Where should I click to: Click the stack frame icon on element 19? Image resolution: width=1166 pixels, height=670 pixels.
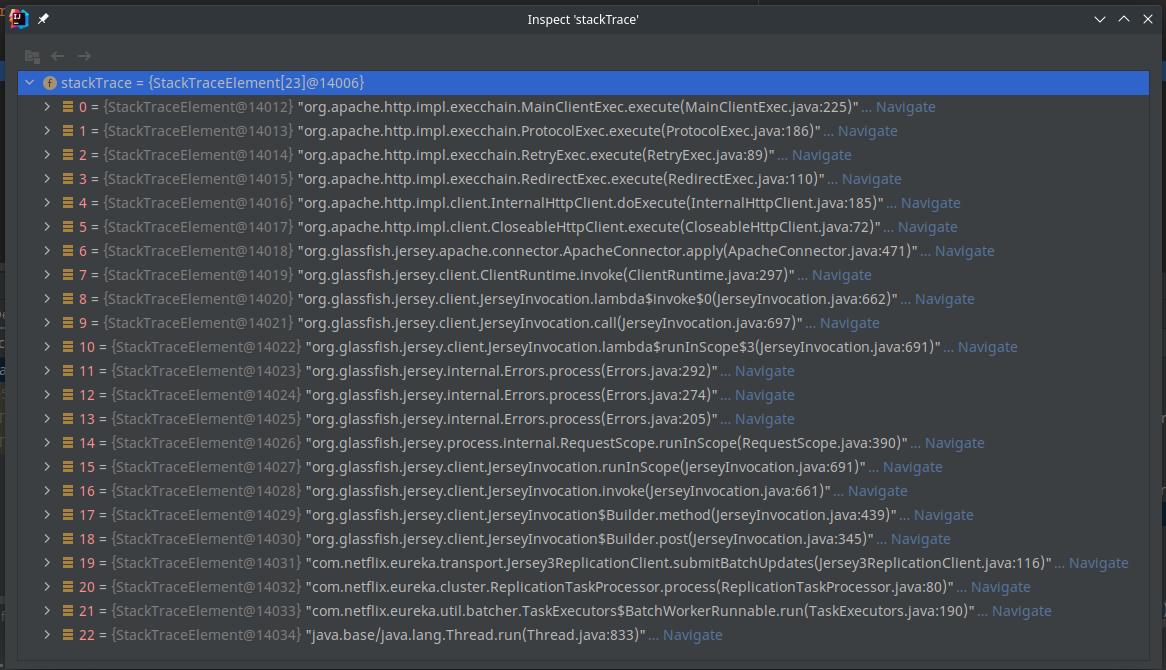coord(68,562)
